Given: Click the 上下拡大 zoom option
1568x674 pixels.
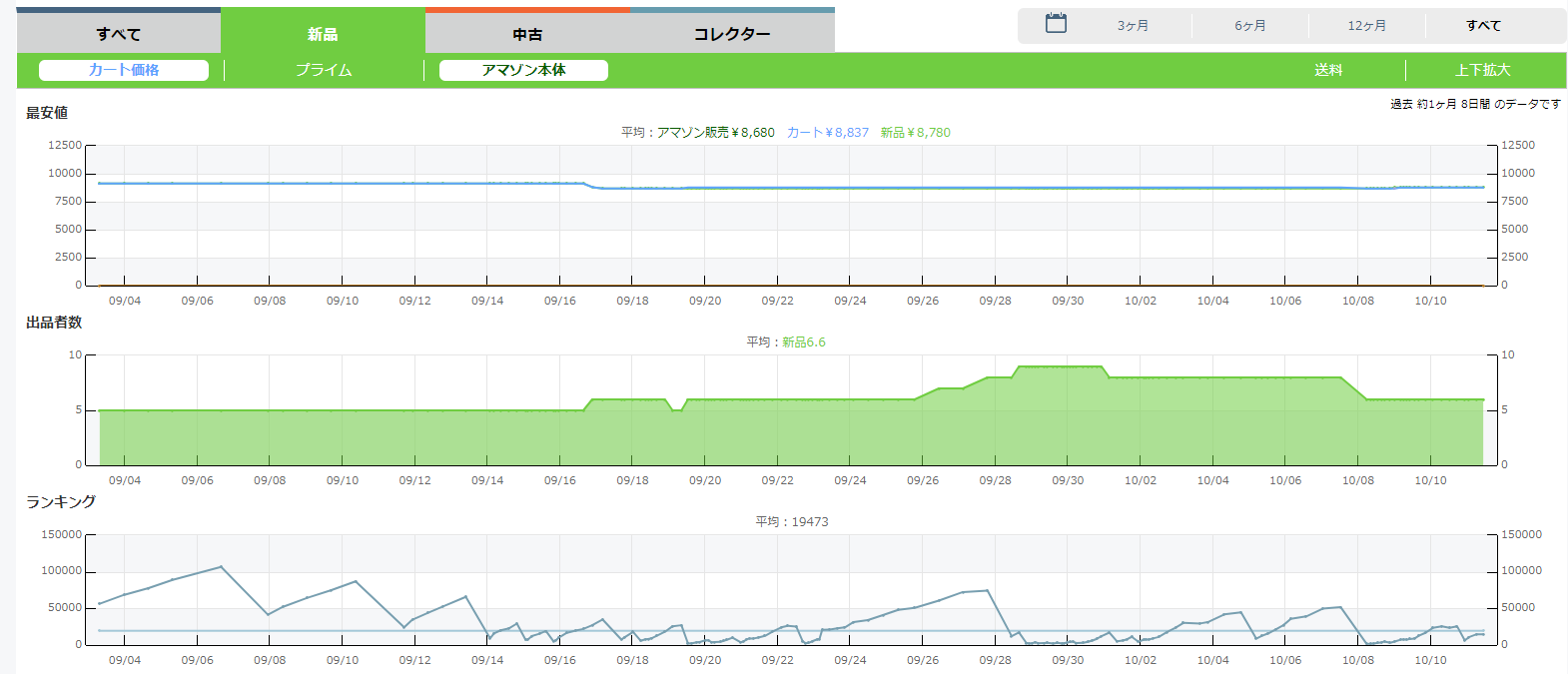Looking at the screenshot, I should coord(1483,70).
